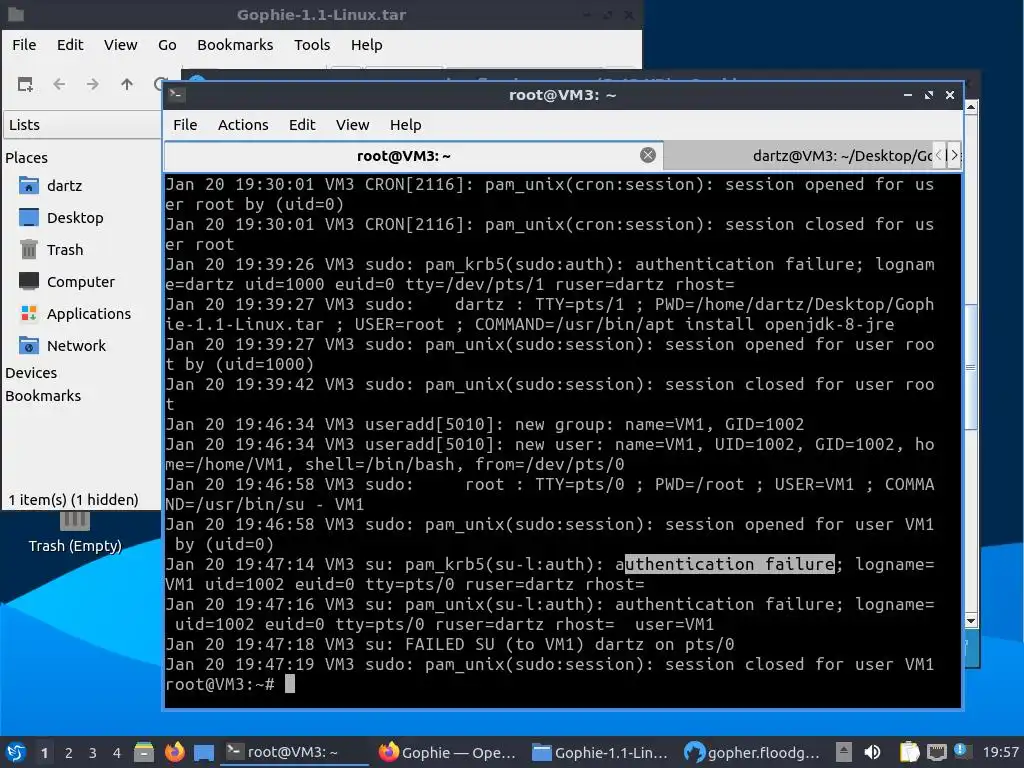Open Trash from the Places sidebar
This screenshot has width=1024, height=768.
point(65,249)
